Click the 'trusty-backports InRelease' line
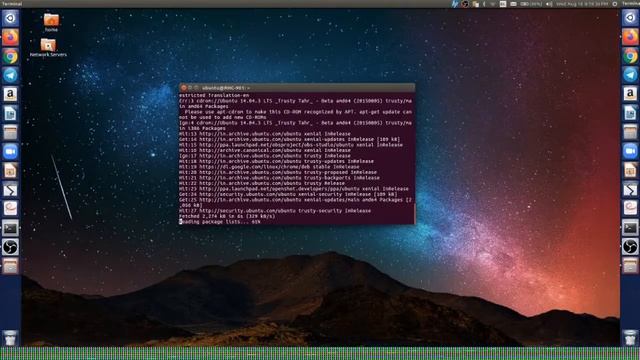Screen dimensions: 640x360 pyautogui.click(x=279, y=178)
